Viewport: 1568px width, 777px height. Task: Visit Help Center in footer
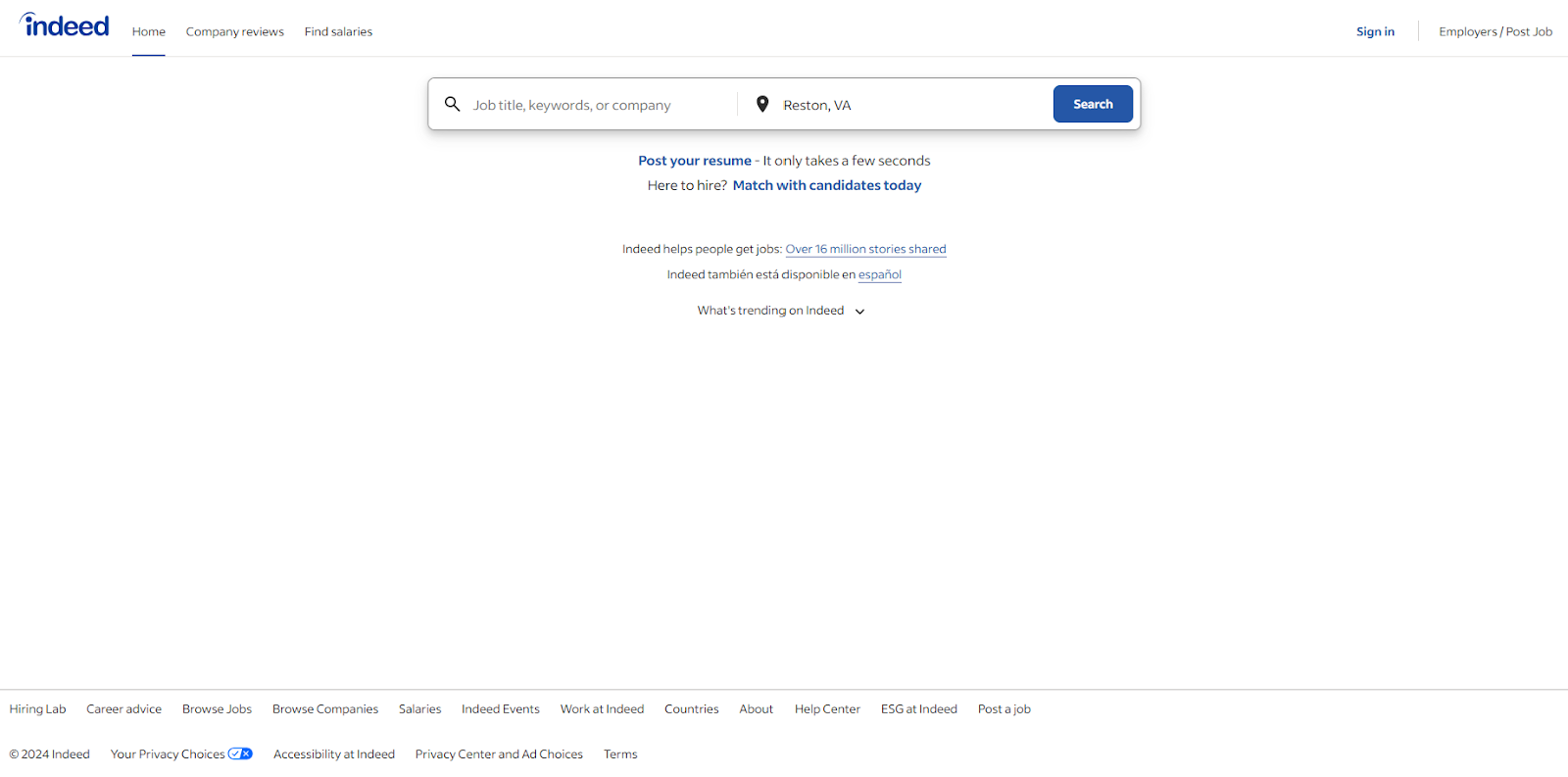click(x=827, y=709)
